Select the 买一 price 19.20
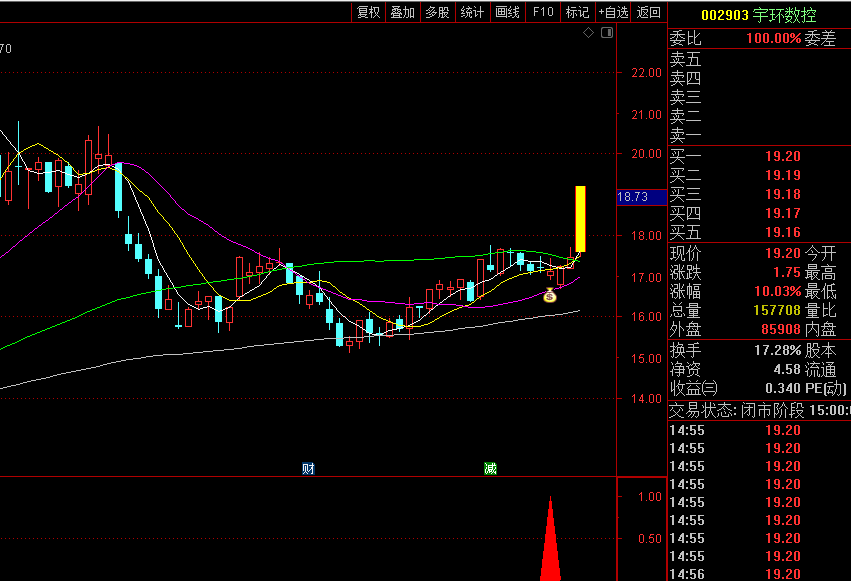The width and height of the screenshot is (851, 581). coord(783,156)
